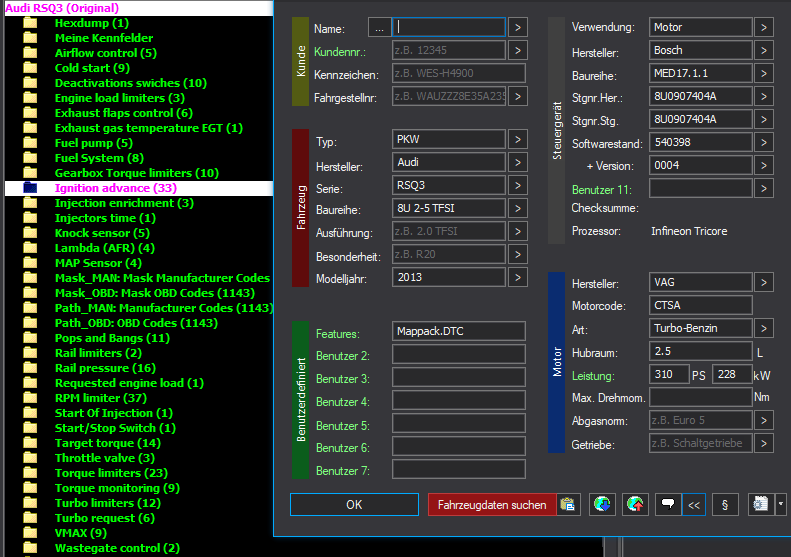Click the Max. Drehmom. input field

[700, 398]
